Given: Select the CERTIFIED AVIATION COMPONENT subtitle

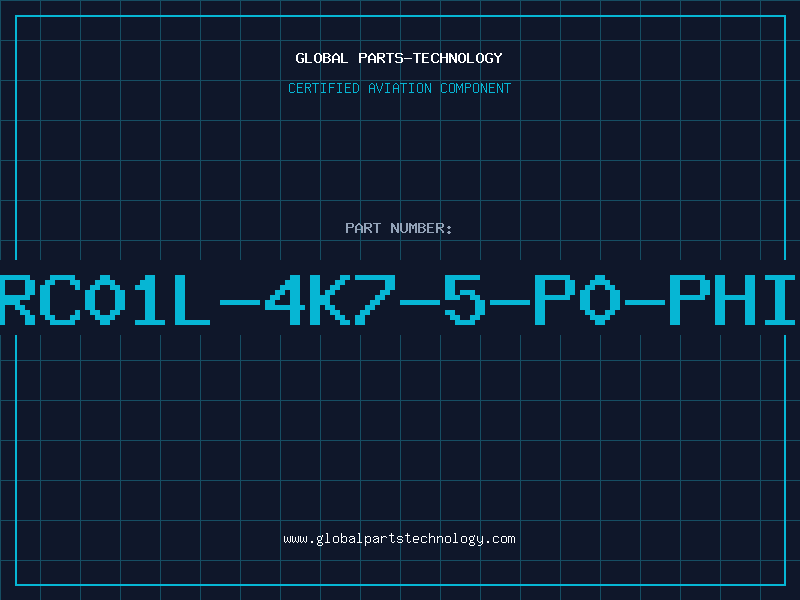Looking at the screenshot, I should tap(399, 88).
